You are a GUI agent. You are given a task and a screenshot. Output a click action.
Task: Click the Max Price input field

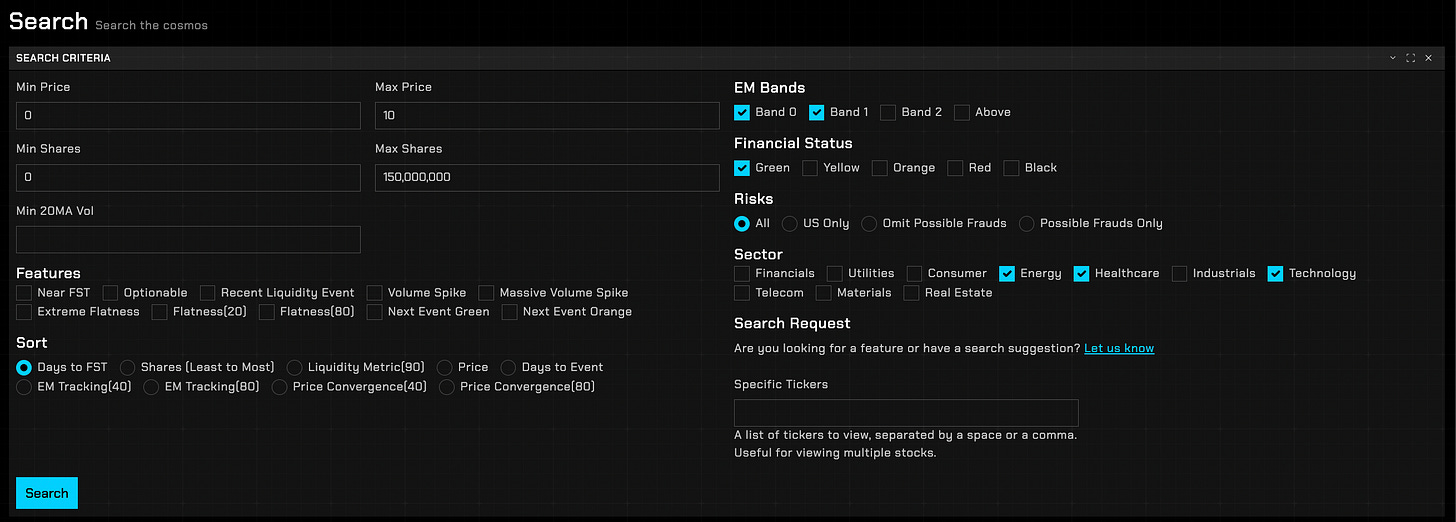tap(547, 115)
